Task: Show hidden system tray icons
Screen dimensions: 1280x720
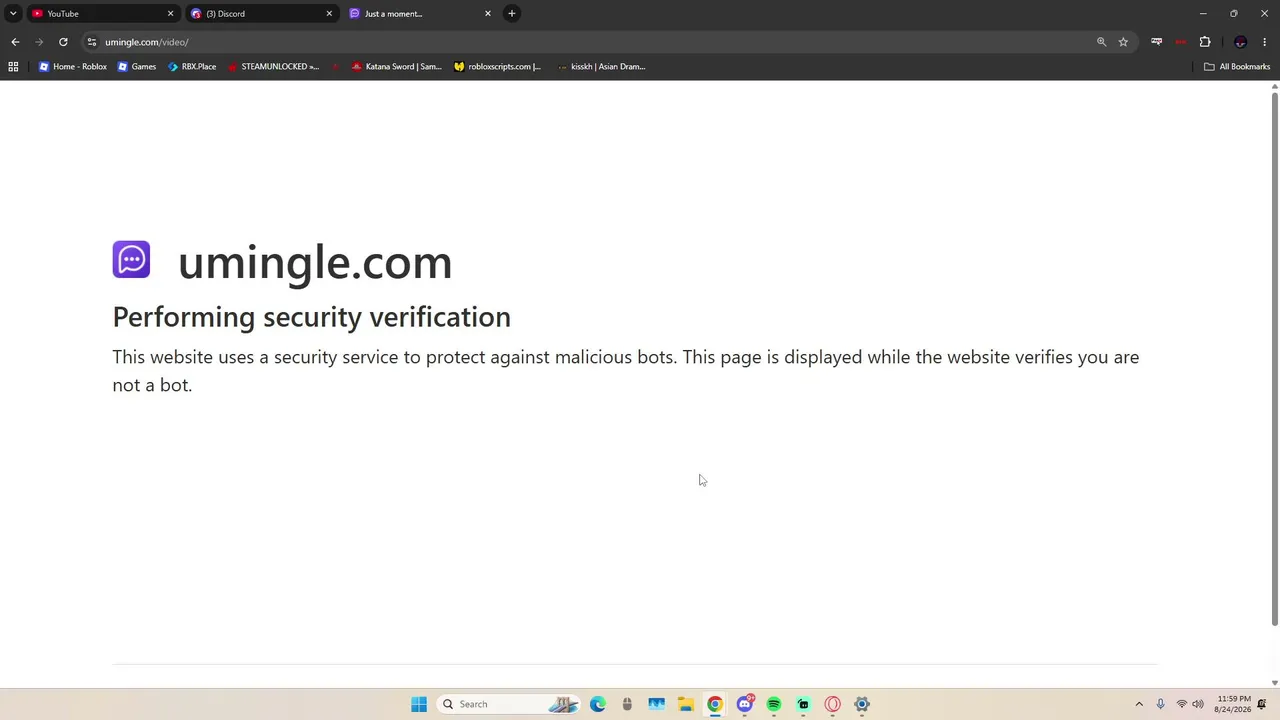Action: pyautogui.click(x=1138, y=704)
